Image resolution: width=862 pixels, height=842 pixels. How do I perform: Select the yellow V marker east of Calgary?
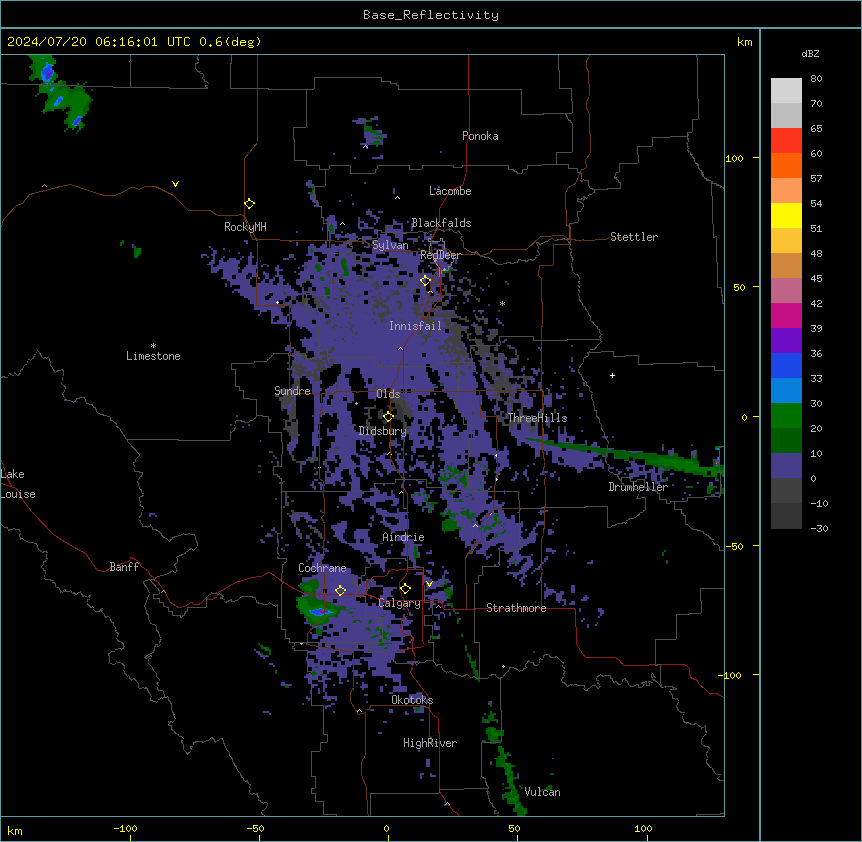point(429,584)
